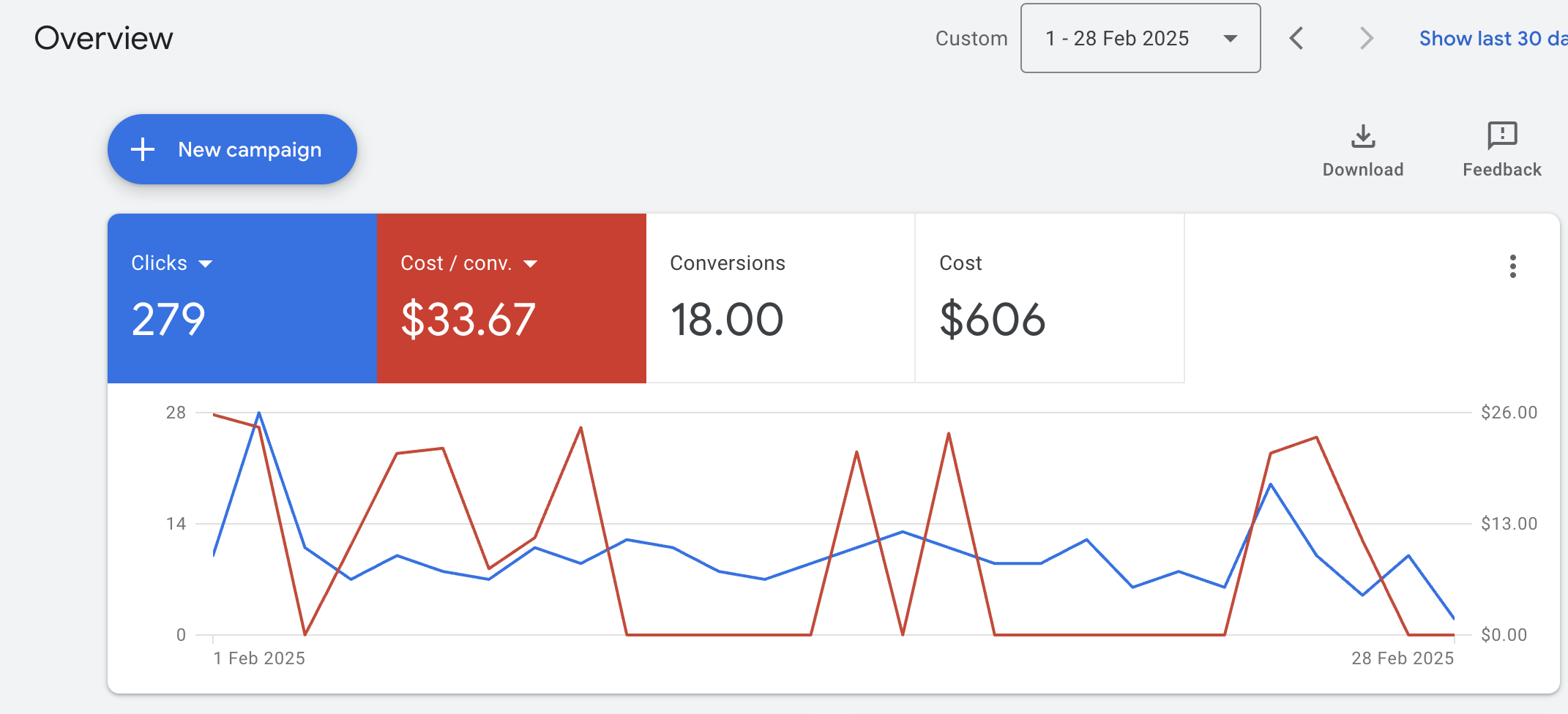Image resolution: width=1568 pixels, height=714 pixels.
Task: Click the $33.67 cost per conversion value
Action: (x=468, y=320)
